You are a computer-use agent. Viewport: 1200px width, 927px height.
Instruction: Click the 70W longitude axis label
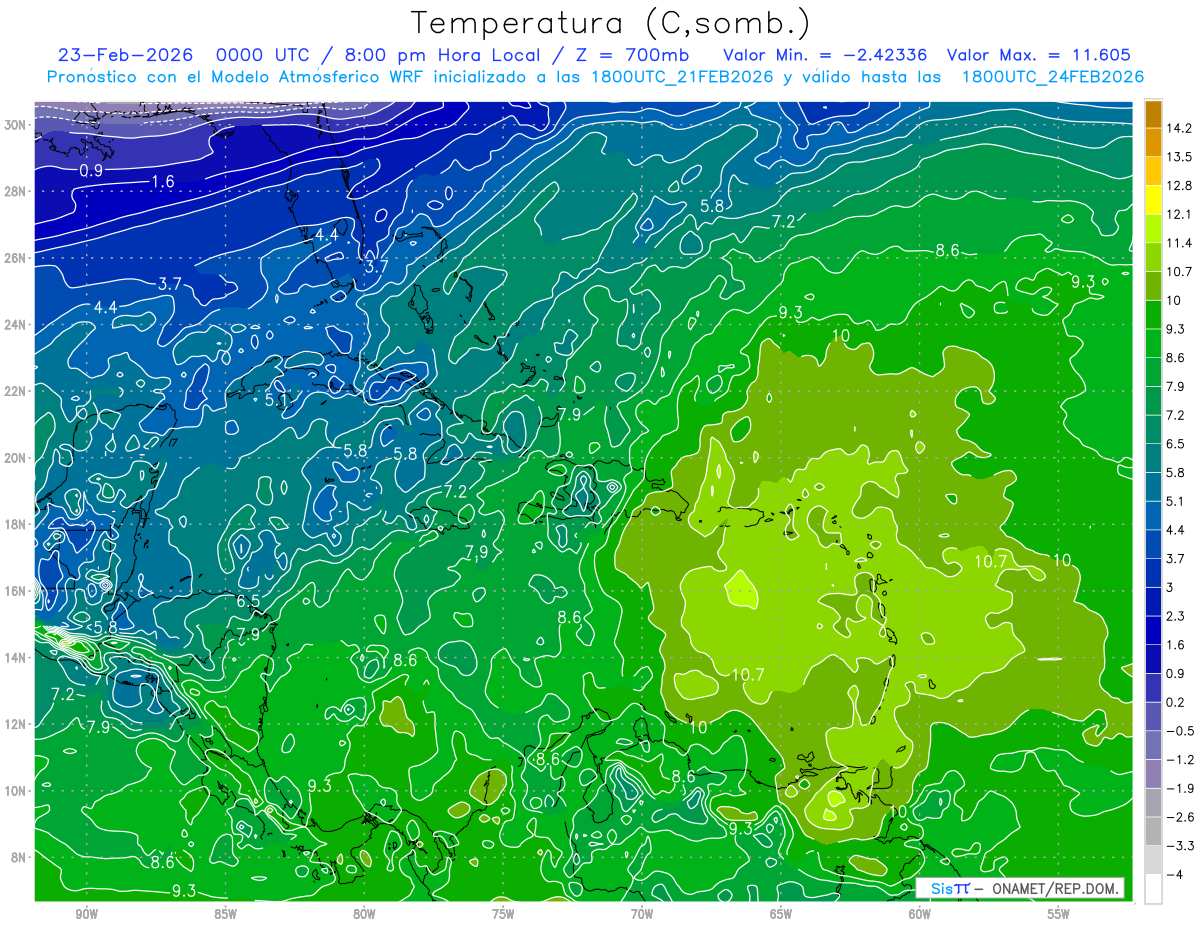pyautogui.click(x=642, y=914)
